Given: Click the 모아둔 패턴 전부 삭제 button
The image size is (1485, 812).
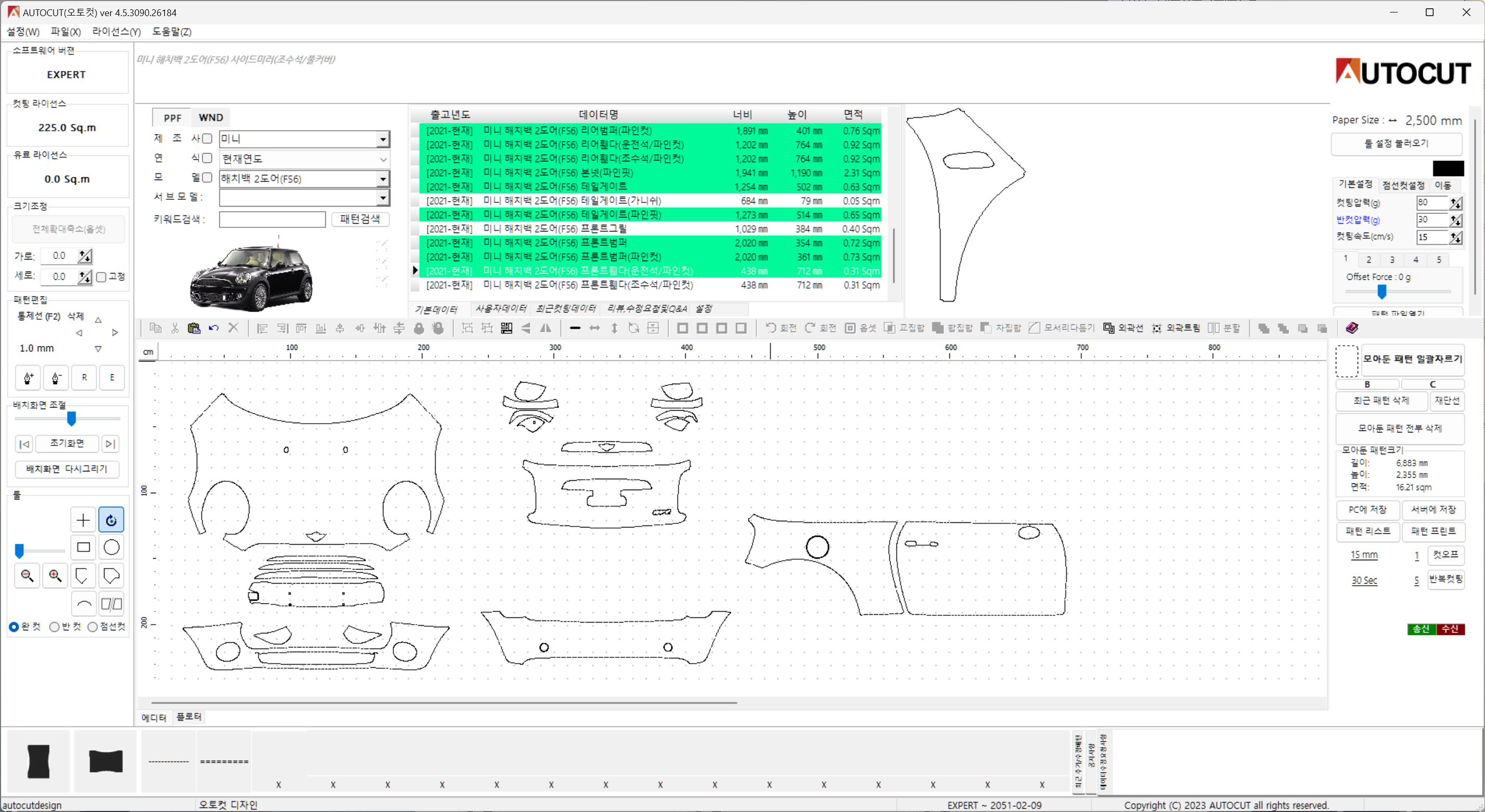Looking at the screenshot, I should [x=1400, y=428].
